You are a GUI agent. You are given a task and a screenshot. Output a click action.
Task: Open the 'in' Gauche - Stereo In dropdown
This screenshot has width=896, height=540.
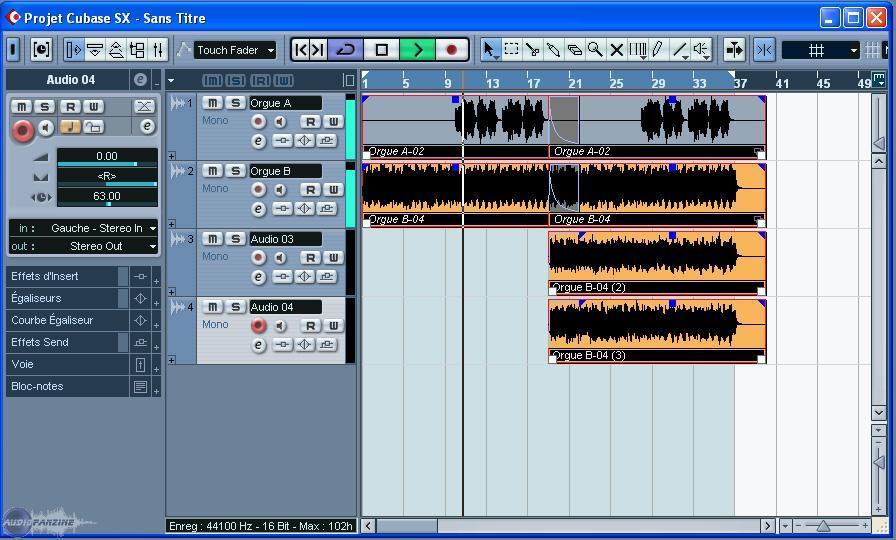(x=83, y=228)
